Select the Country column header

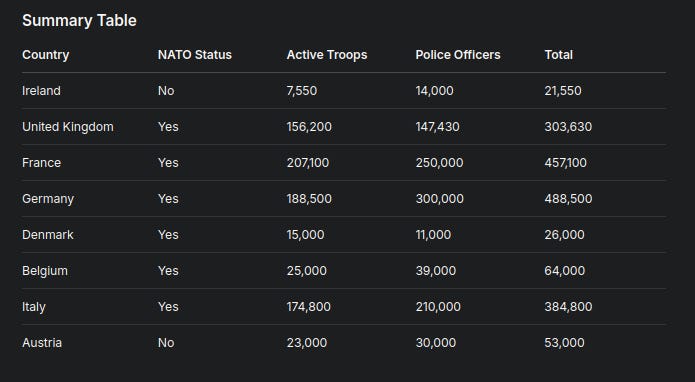click(46, 55)
